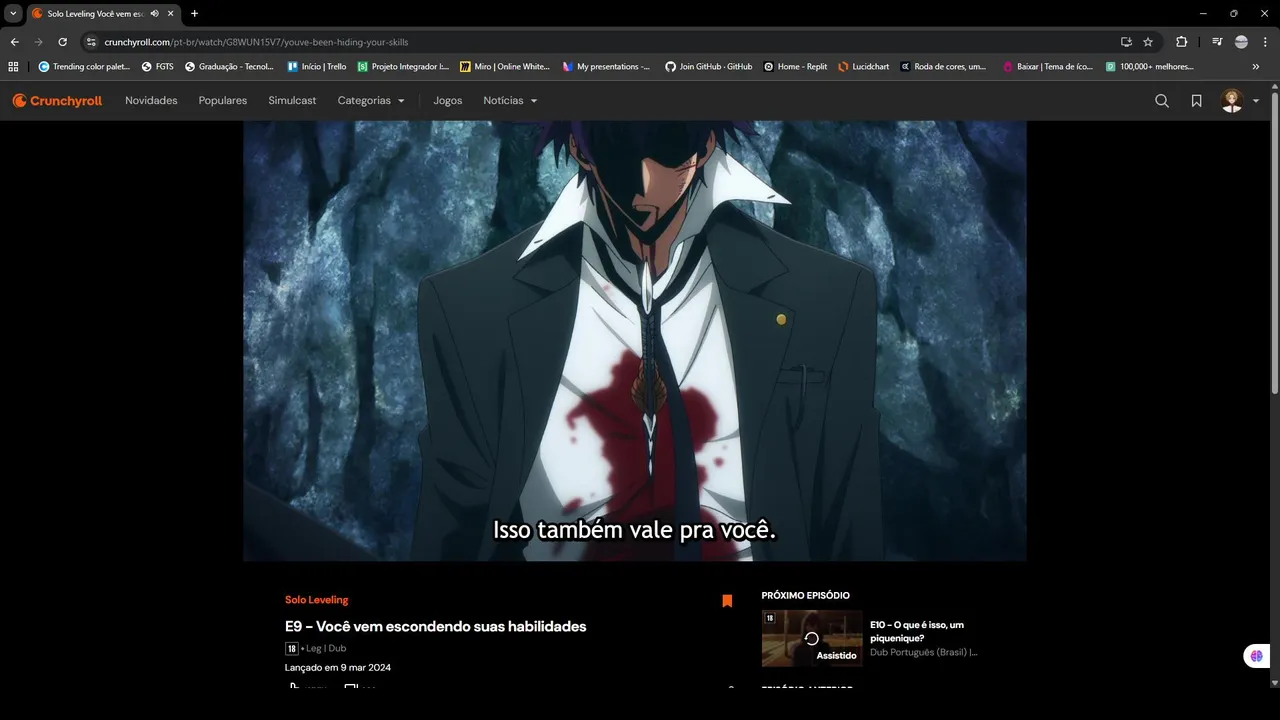Open the 100,000+ melhores bookmark
Screen dimensions: 1280x720
1150,67
